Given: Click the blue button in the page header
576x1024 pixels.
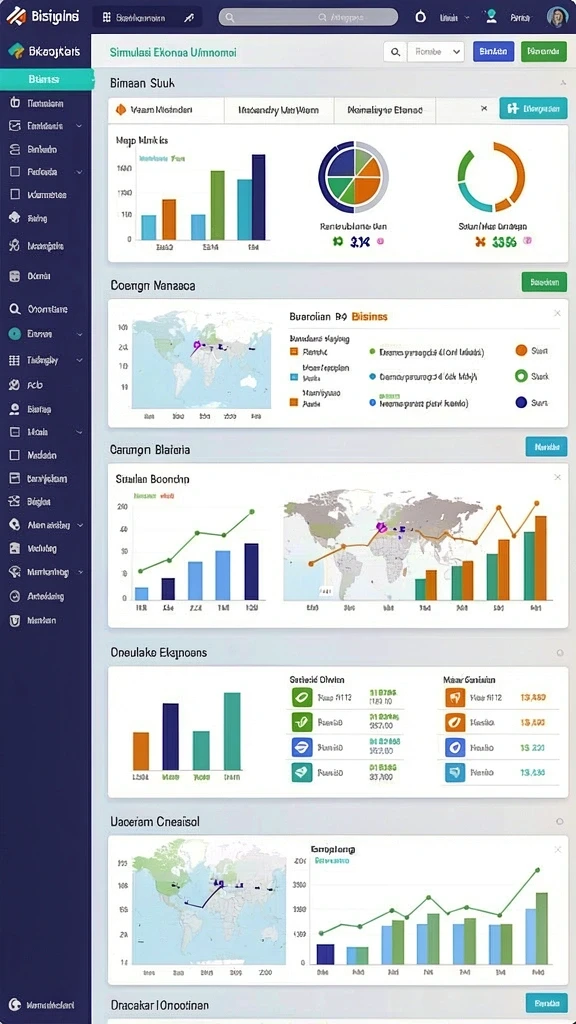Looking at the screenshot, I should (493, 52).
